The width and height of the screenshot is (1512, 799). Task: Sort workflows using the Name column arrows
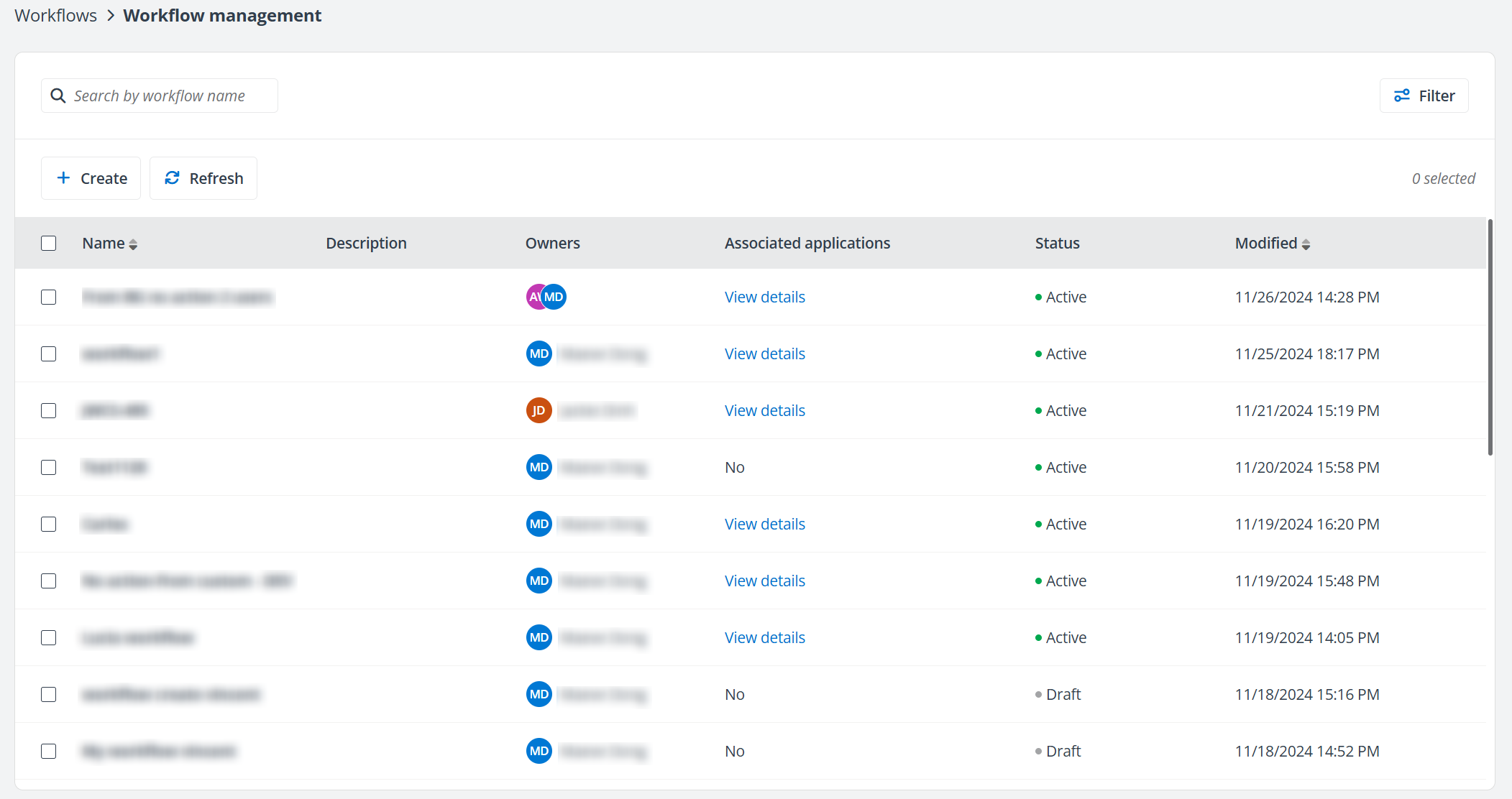click(134, 243)
